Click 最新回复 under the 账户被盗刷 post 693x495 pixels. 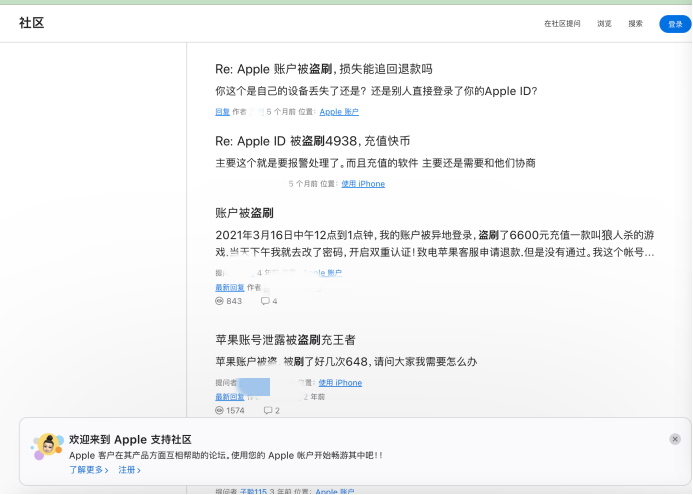[229, 287]
